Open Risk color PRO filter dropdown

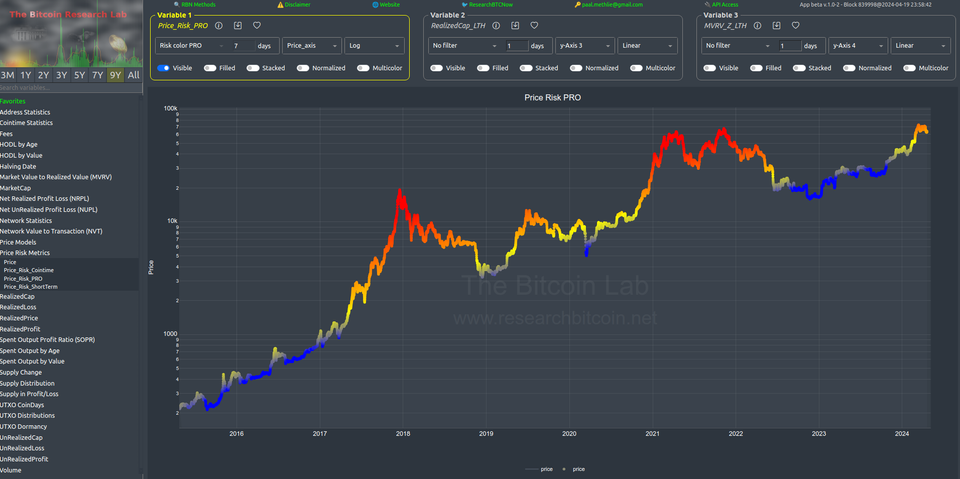point(191,45)
